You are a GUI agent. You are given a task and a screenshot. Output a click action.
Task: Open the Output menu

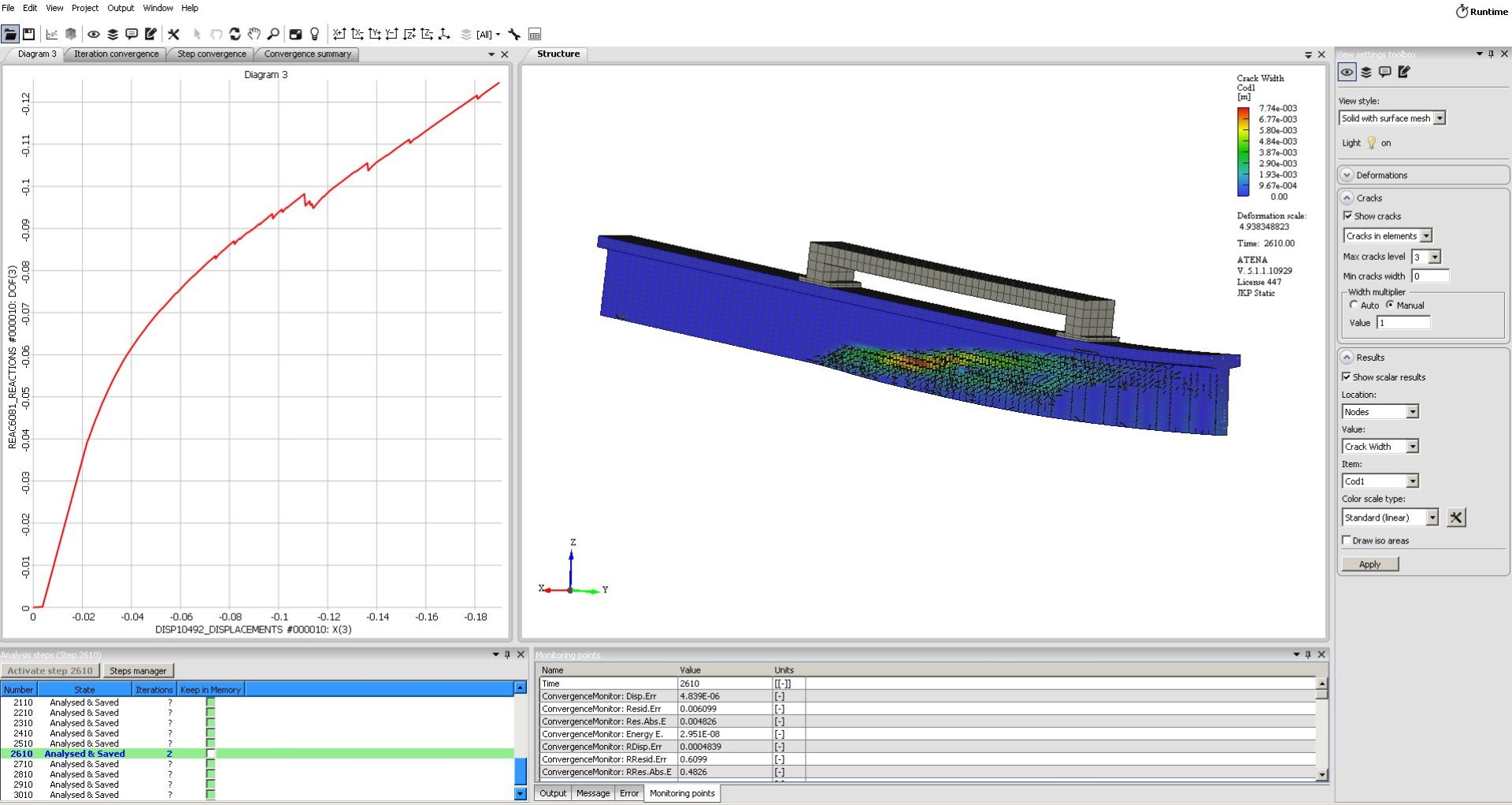pos(120,8)
